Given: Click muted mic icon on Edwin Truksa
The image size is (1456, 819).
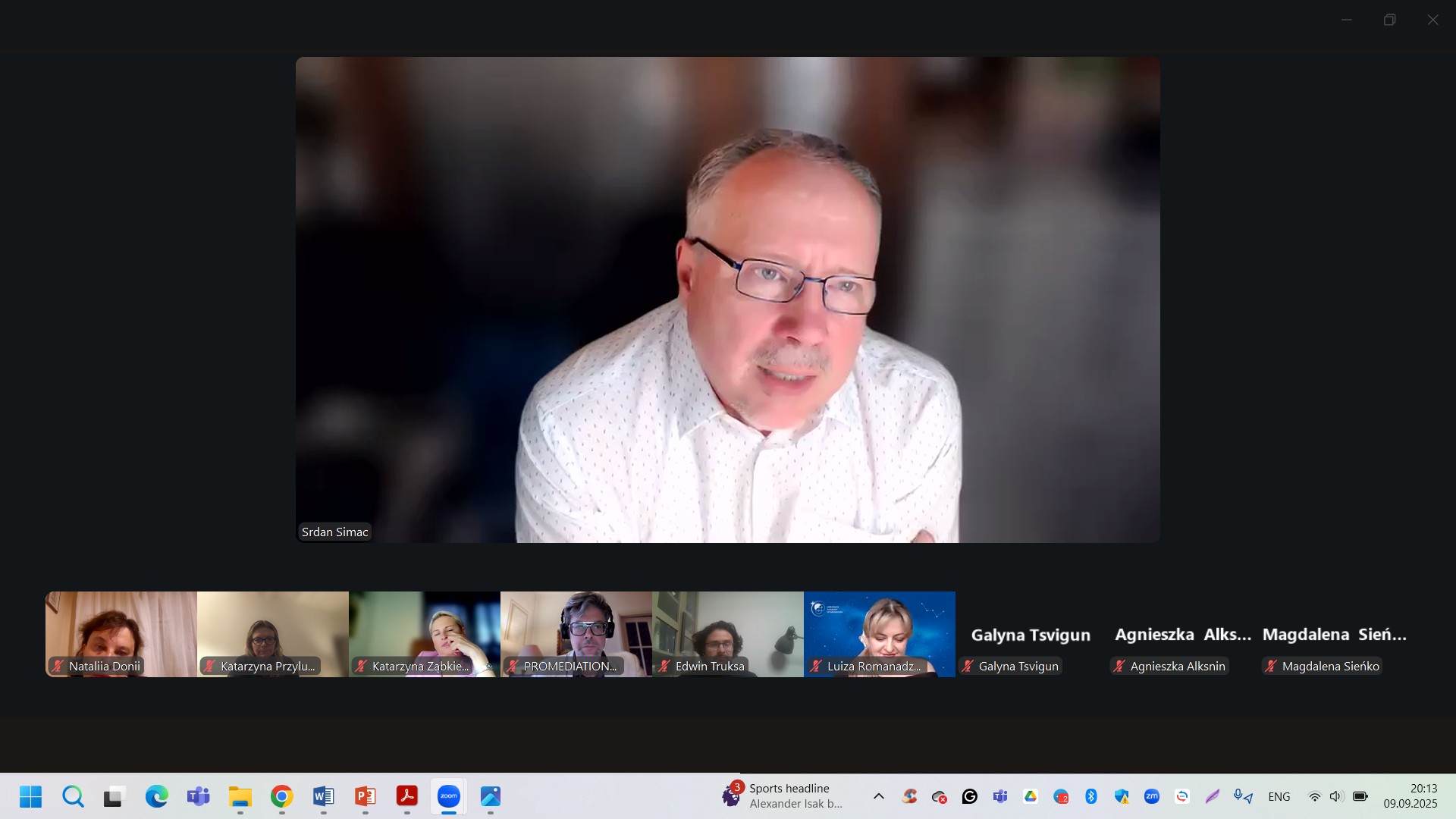Looking at the screenshot, I should coord(664,667).
